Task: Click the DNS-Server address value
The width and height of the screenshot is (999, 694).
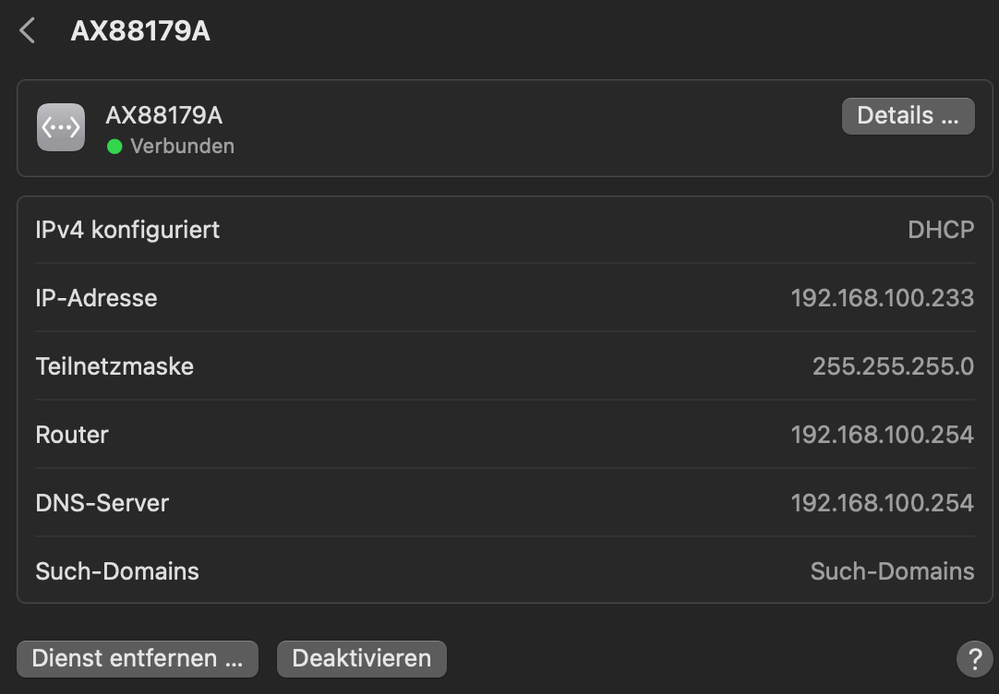Action: click(882, 503)
